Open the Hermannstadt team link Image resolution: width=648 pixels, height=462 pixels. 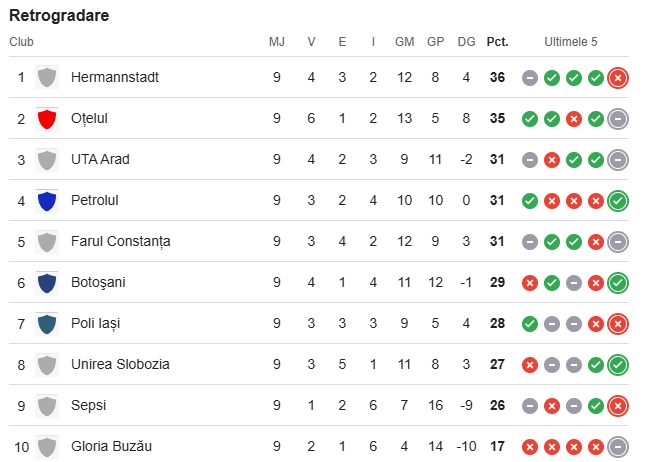point(115,78)
